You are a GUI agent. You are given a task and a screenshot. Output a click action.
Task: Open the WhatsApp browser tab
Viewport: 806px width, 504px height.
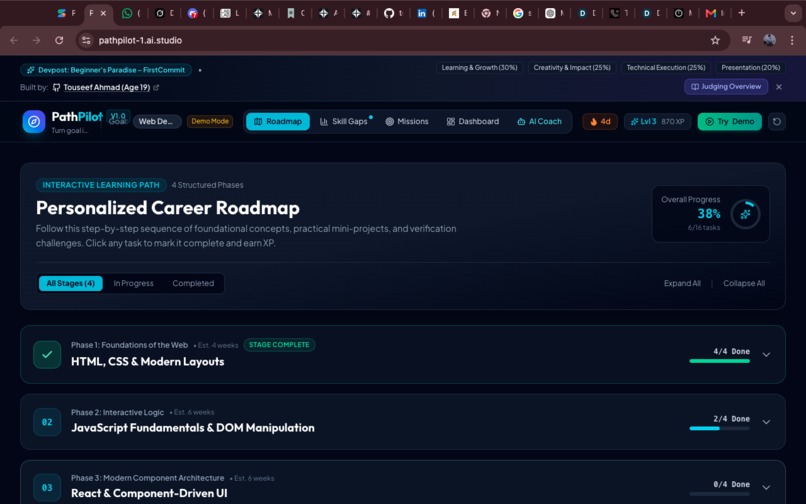click(x=127, y=13)
